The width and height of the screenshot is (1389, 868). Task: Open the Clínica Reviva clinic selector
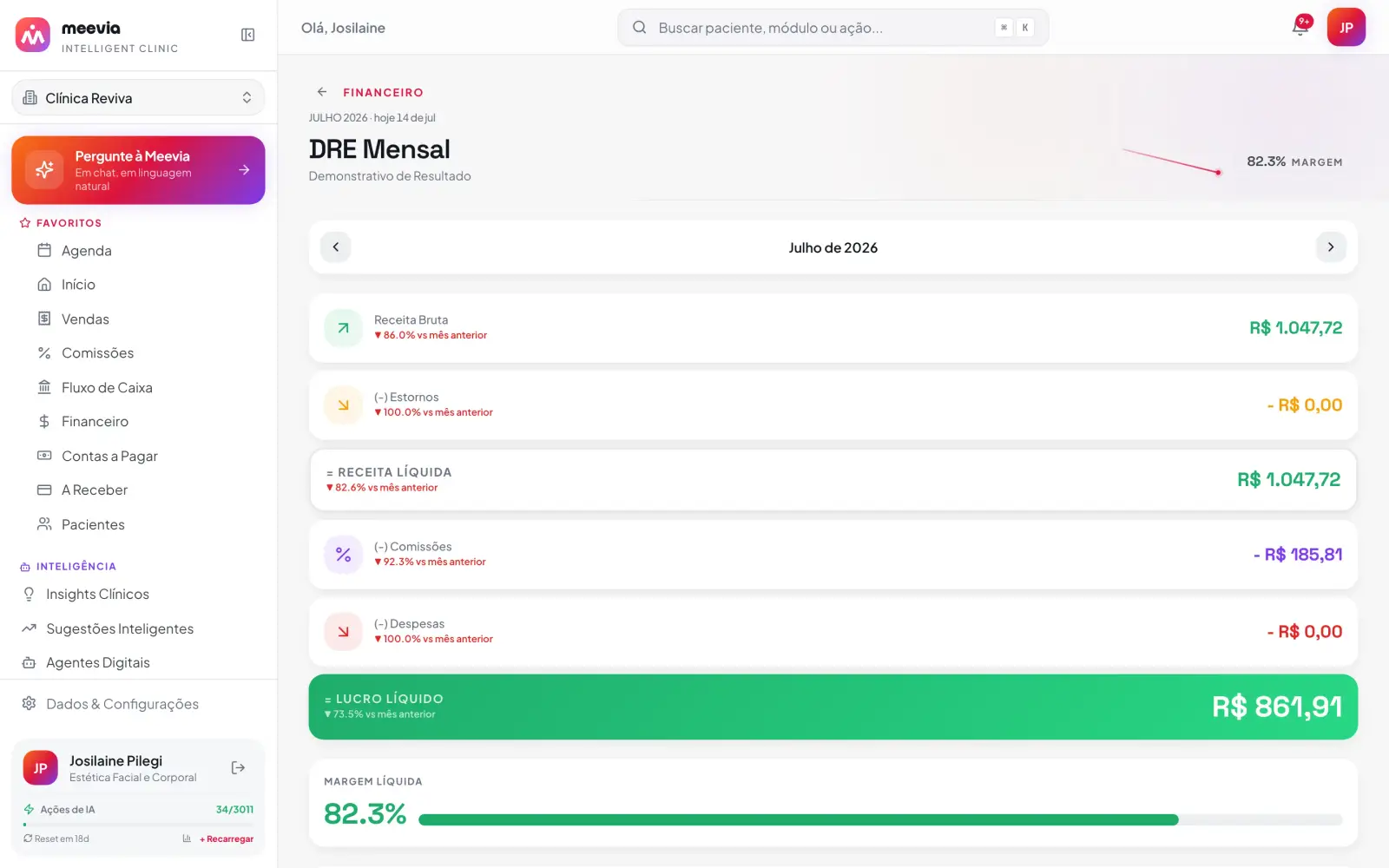(x=138, y=98)
